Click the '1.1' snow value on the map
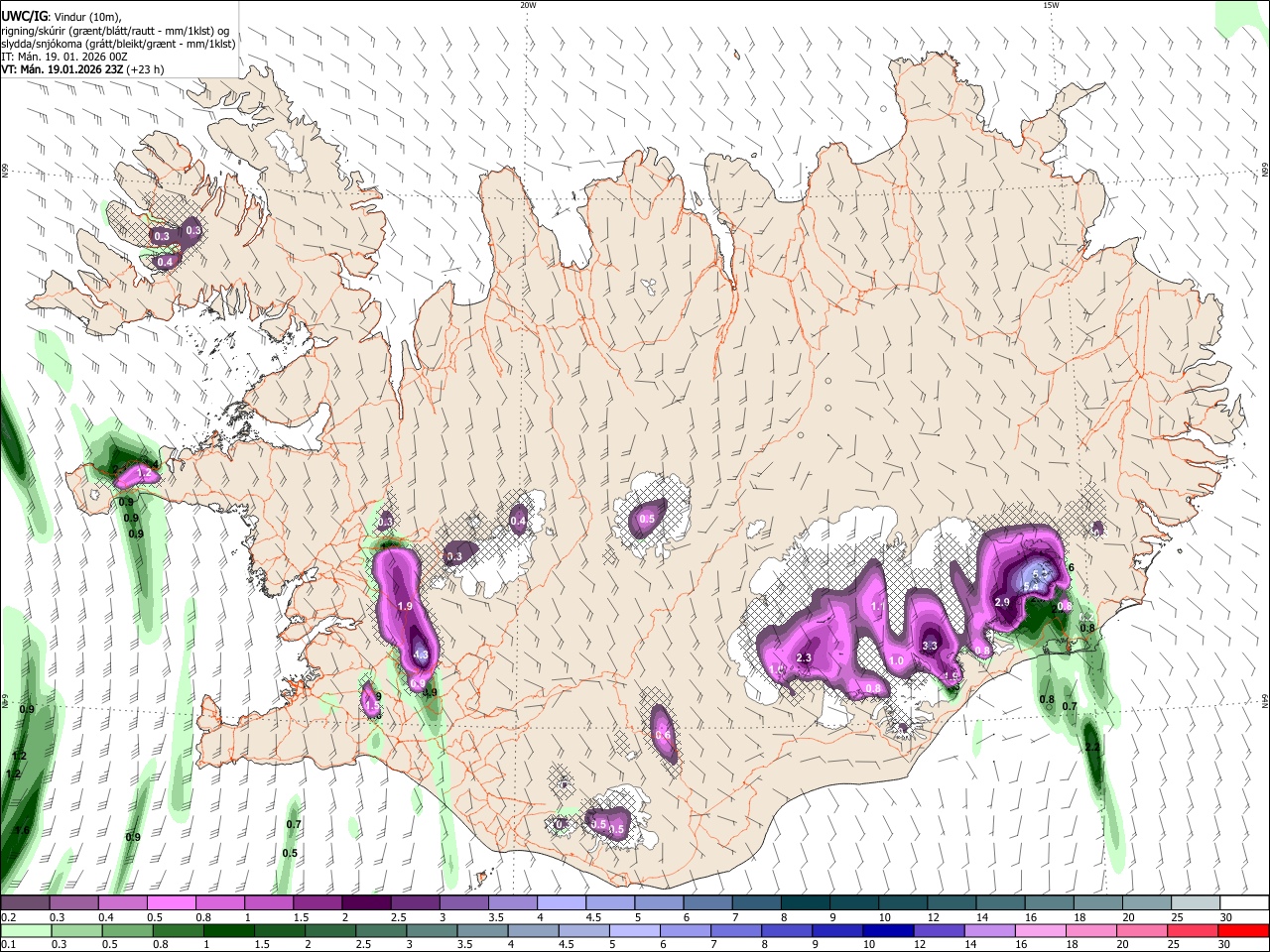 (x=877, y=607)
